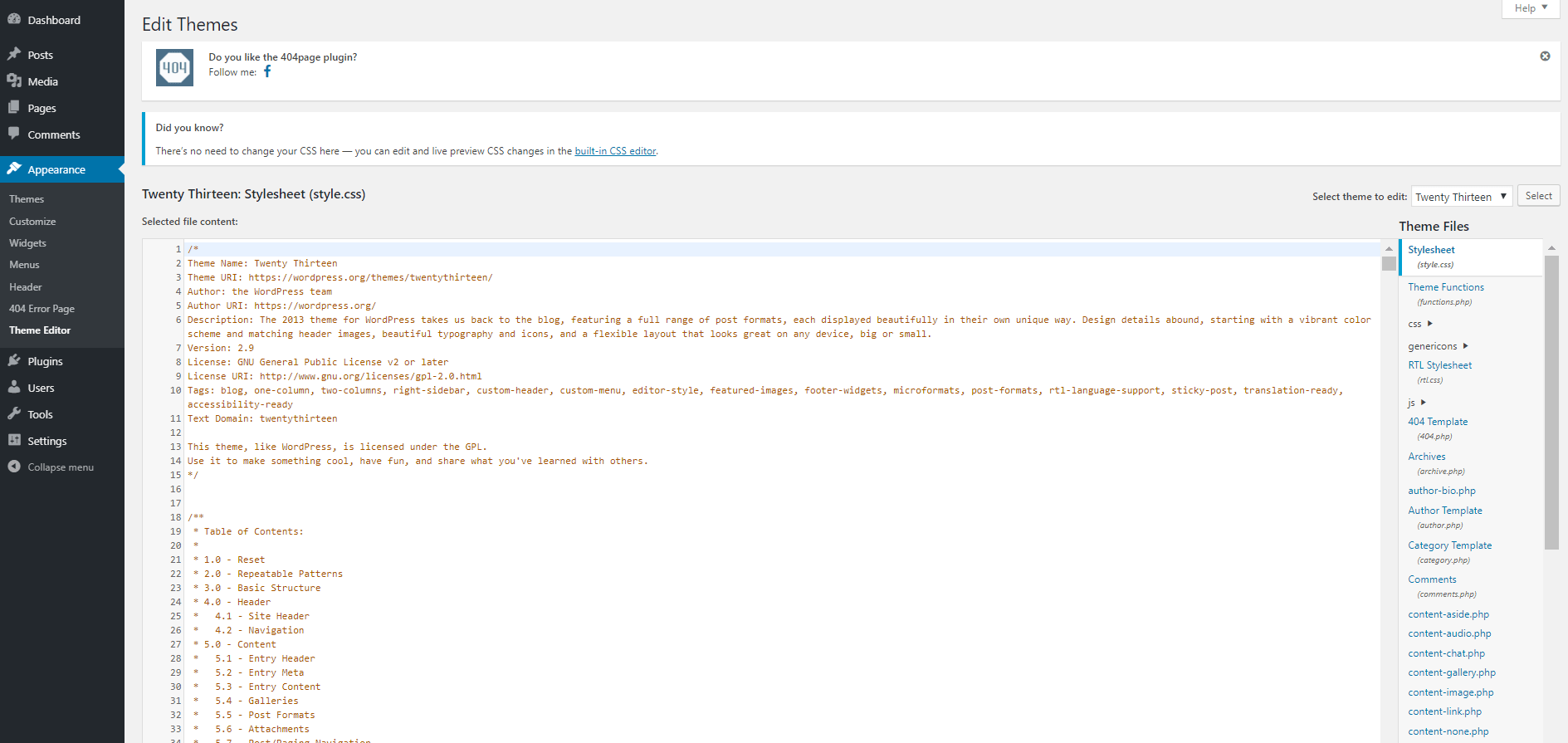
Task: Open the Stylesheet style.css file
Action: click(x=1470, y=257)
